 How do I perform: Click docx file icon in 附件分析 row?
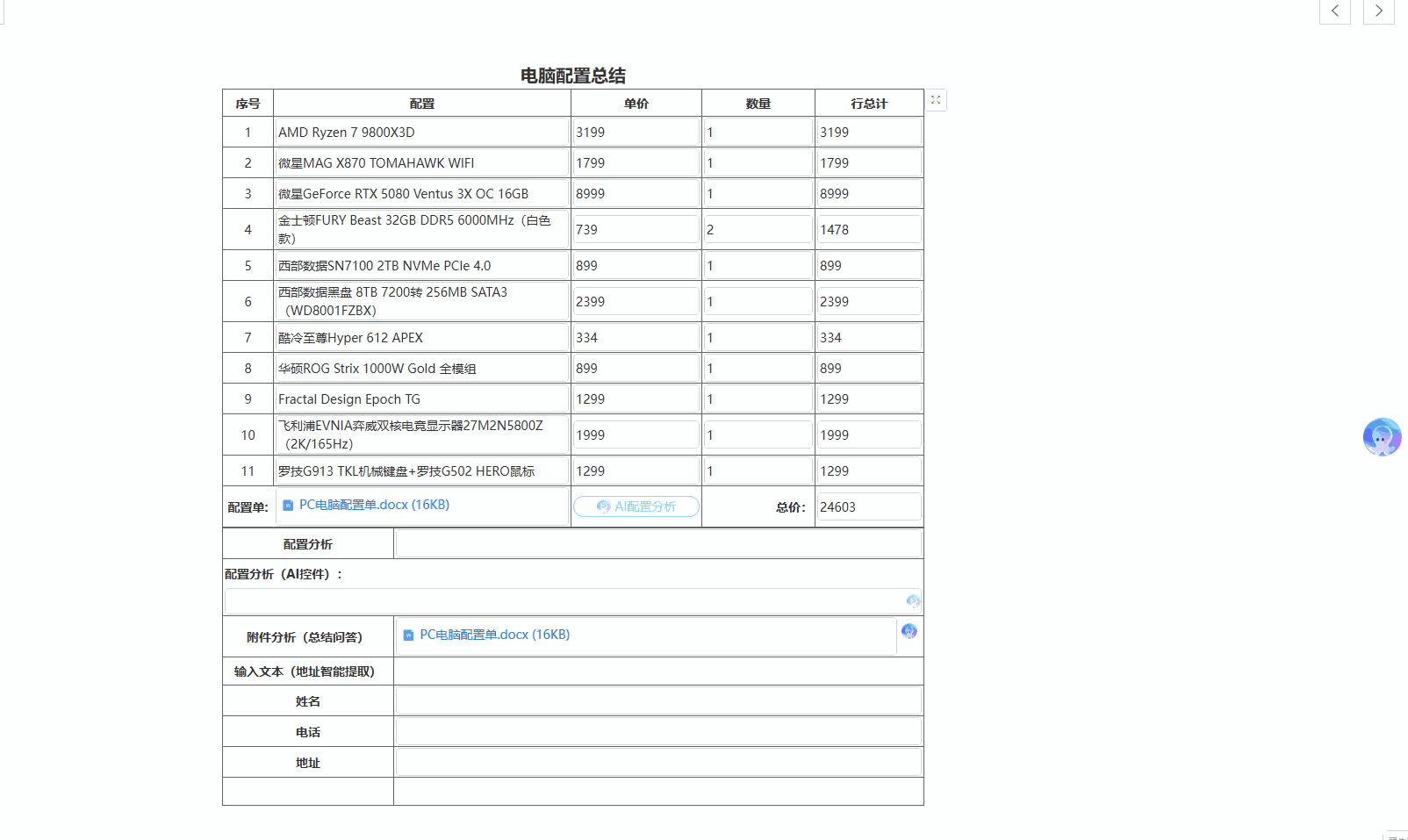click(x=408, y=635)
